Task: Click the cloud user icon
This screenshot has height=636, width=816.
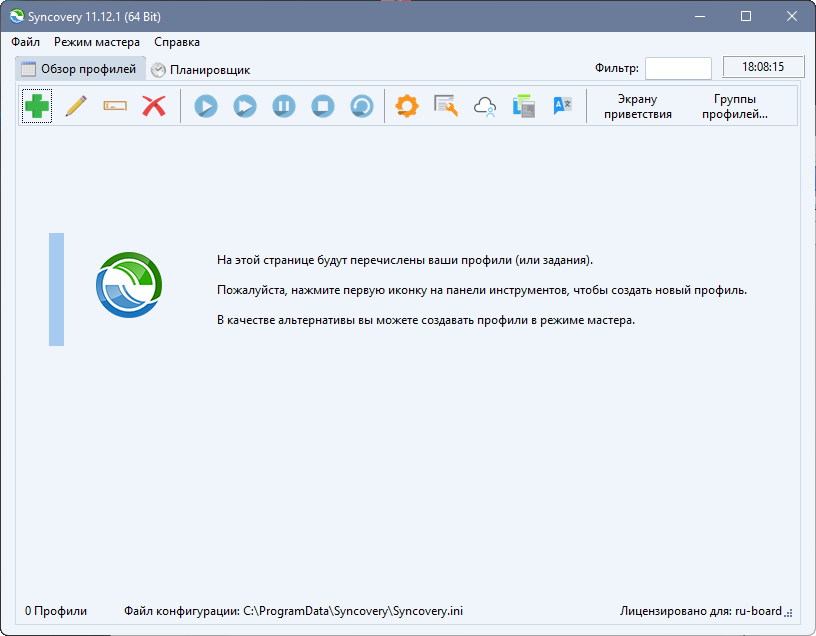Action: click(485, 106)
